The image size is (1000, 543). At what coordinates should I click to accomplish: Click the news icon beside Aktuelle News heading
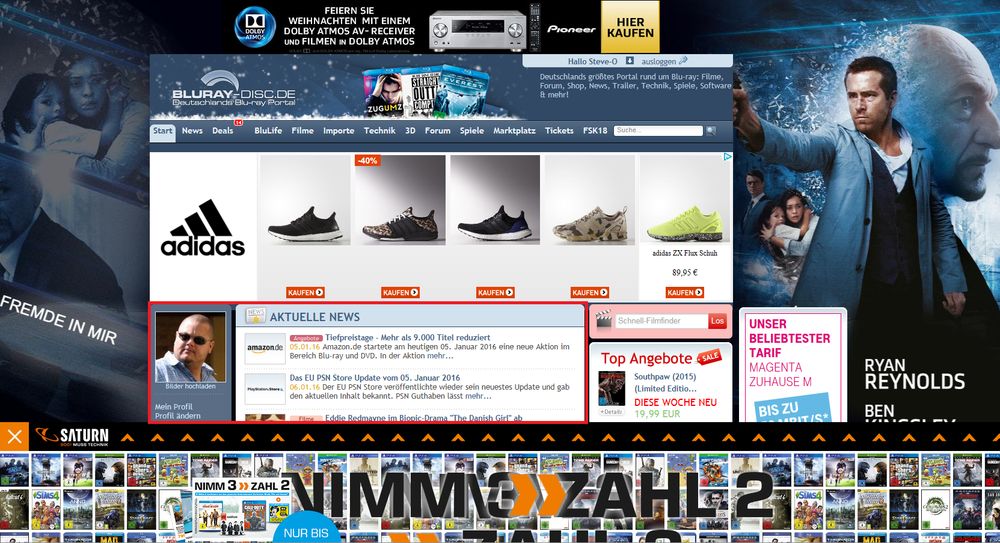coord(256,316)
